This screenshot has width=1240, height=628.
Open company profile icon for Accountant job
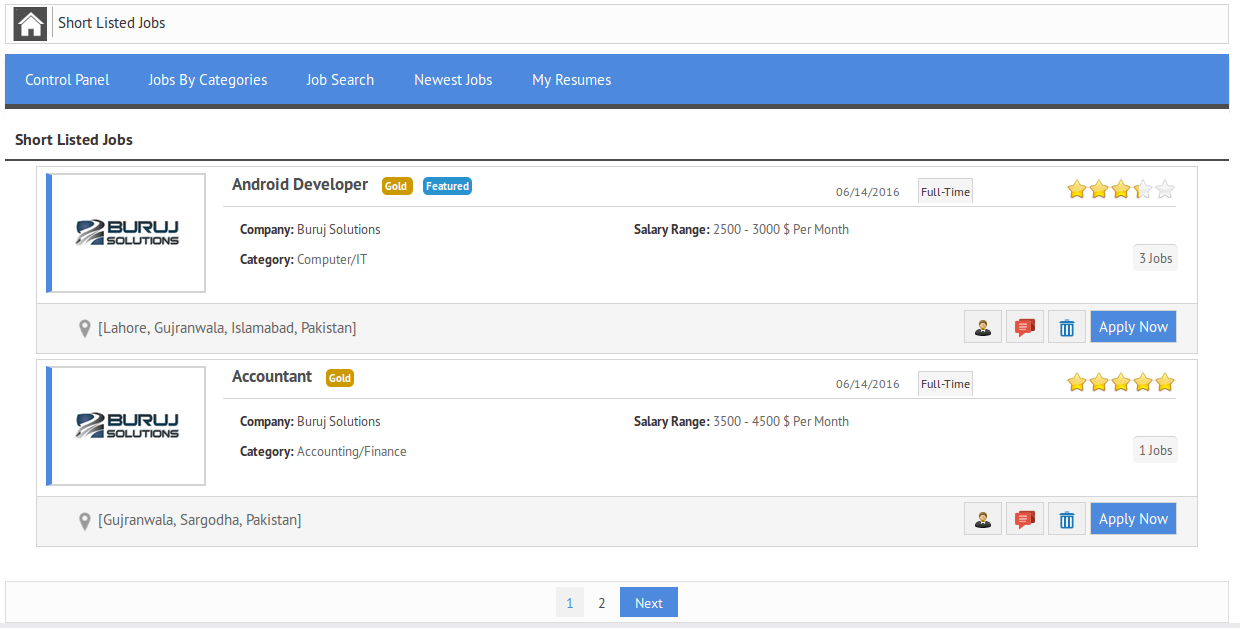point(983,519)
